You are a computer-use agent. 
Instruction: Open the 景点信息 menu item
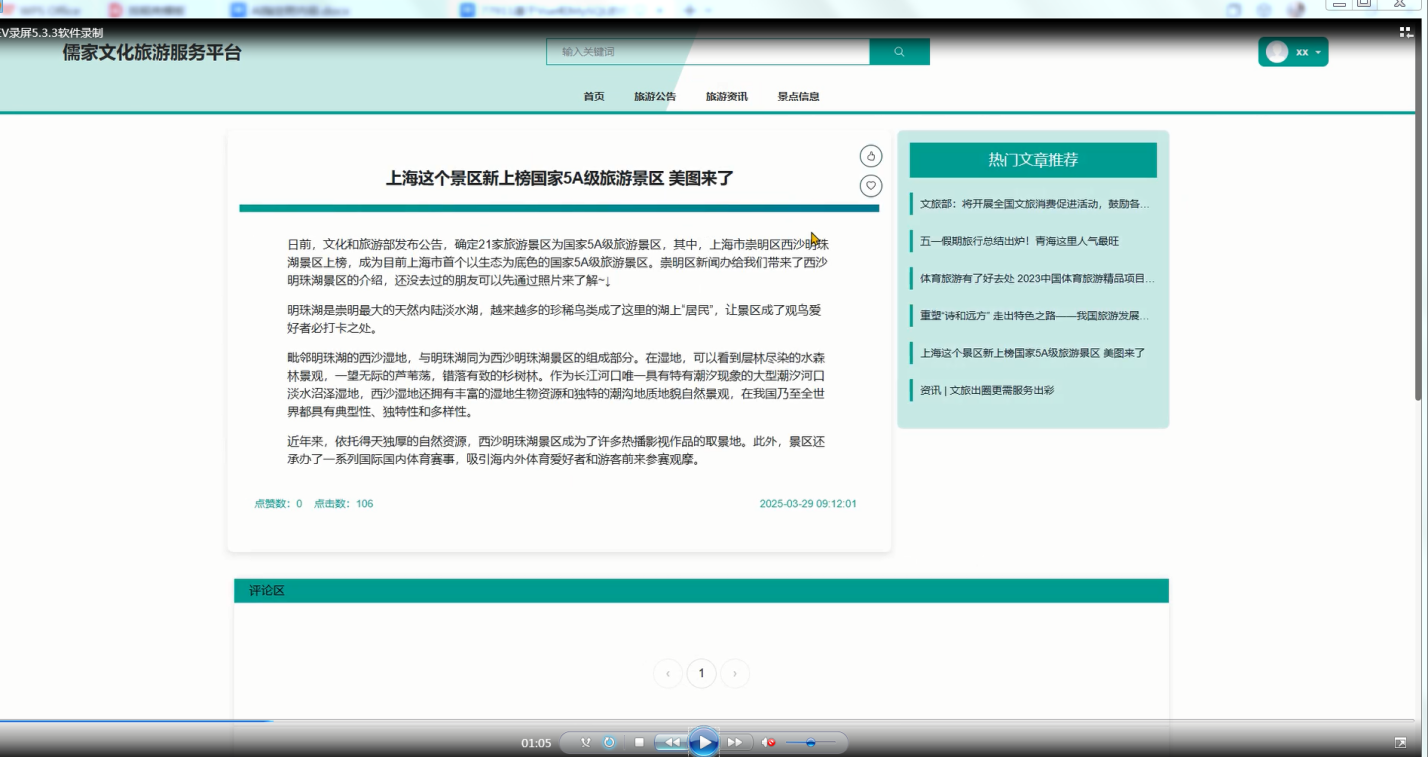click(799, 97)
